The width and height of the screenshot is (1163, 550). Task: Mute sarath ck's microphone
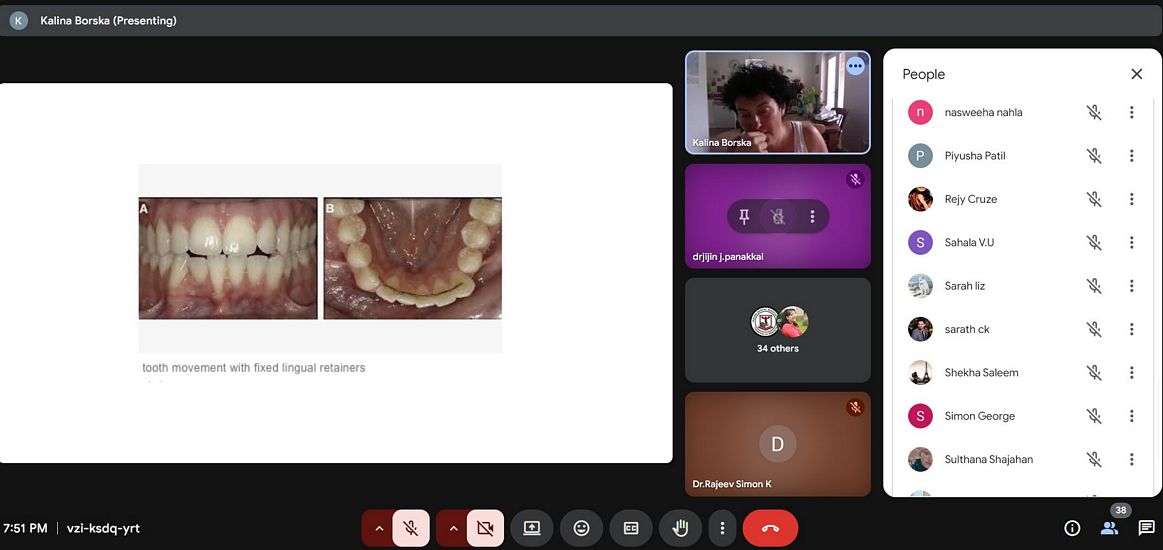click(x=1094, y=329)
